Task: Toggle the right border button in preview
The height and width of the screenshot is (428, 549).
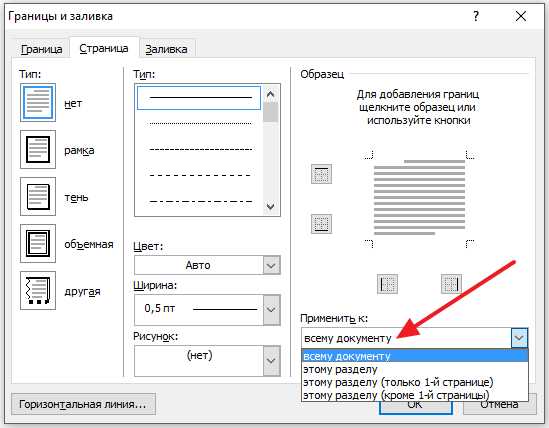Action: (451, 284)
